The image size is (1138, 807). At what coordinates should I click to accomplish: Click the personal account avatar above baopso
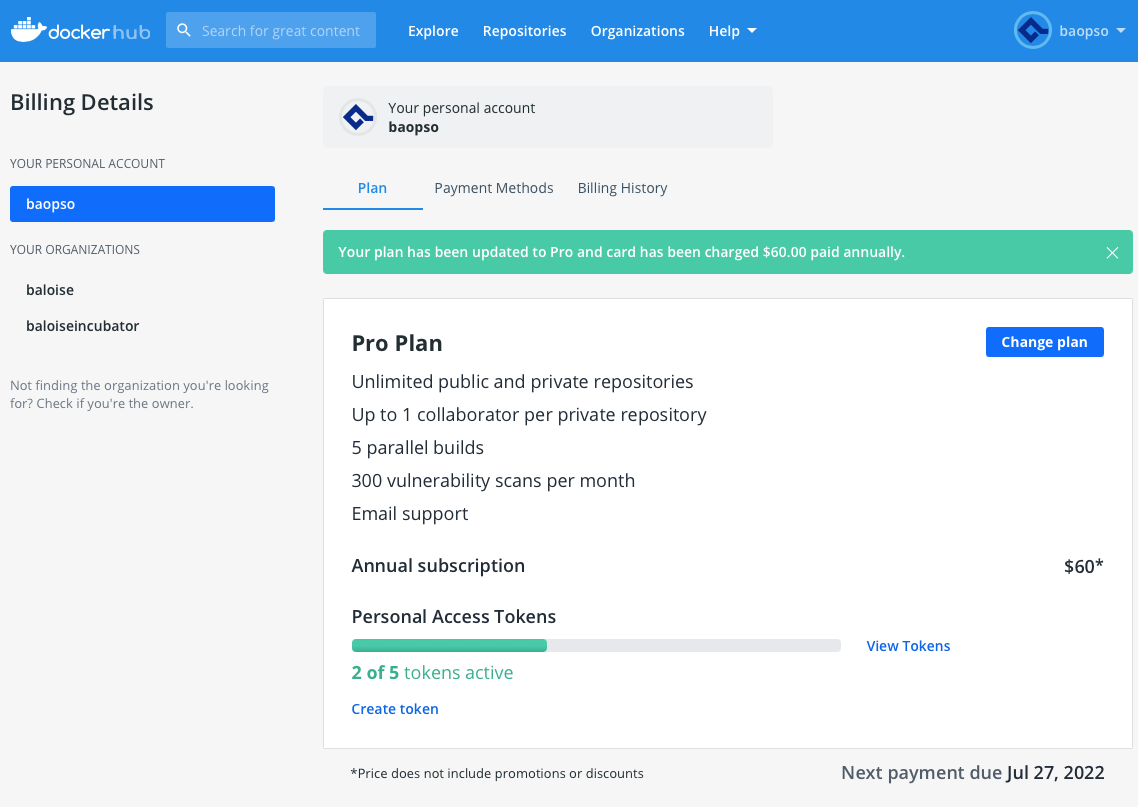(355, 114)
